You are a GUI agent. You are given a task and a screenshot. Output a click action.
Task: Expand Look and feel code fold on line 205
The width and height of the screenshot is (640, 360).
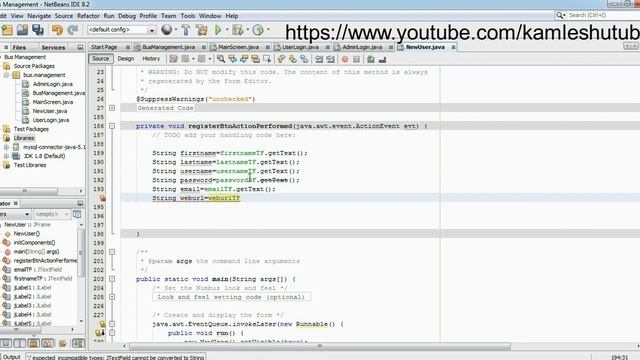coord(112,297)
